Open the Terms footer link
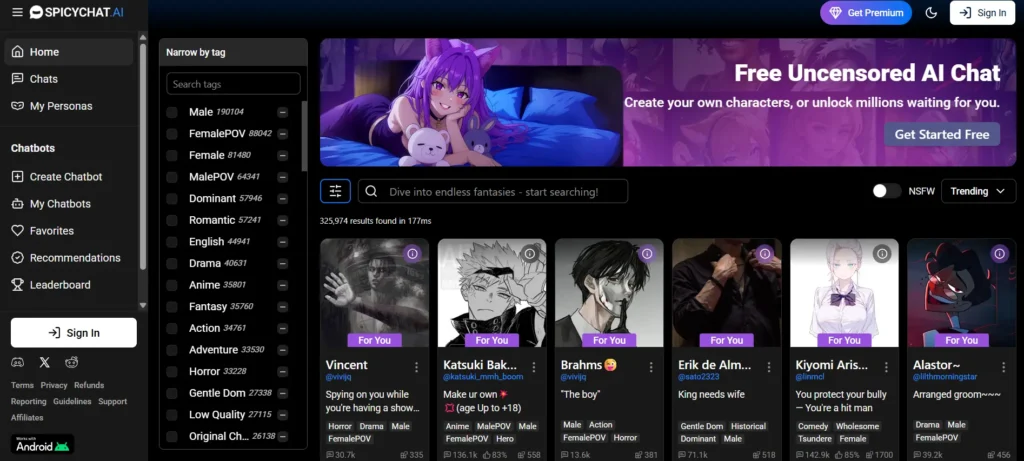This screenshot has width=1024, height=461. click(22, 385)
